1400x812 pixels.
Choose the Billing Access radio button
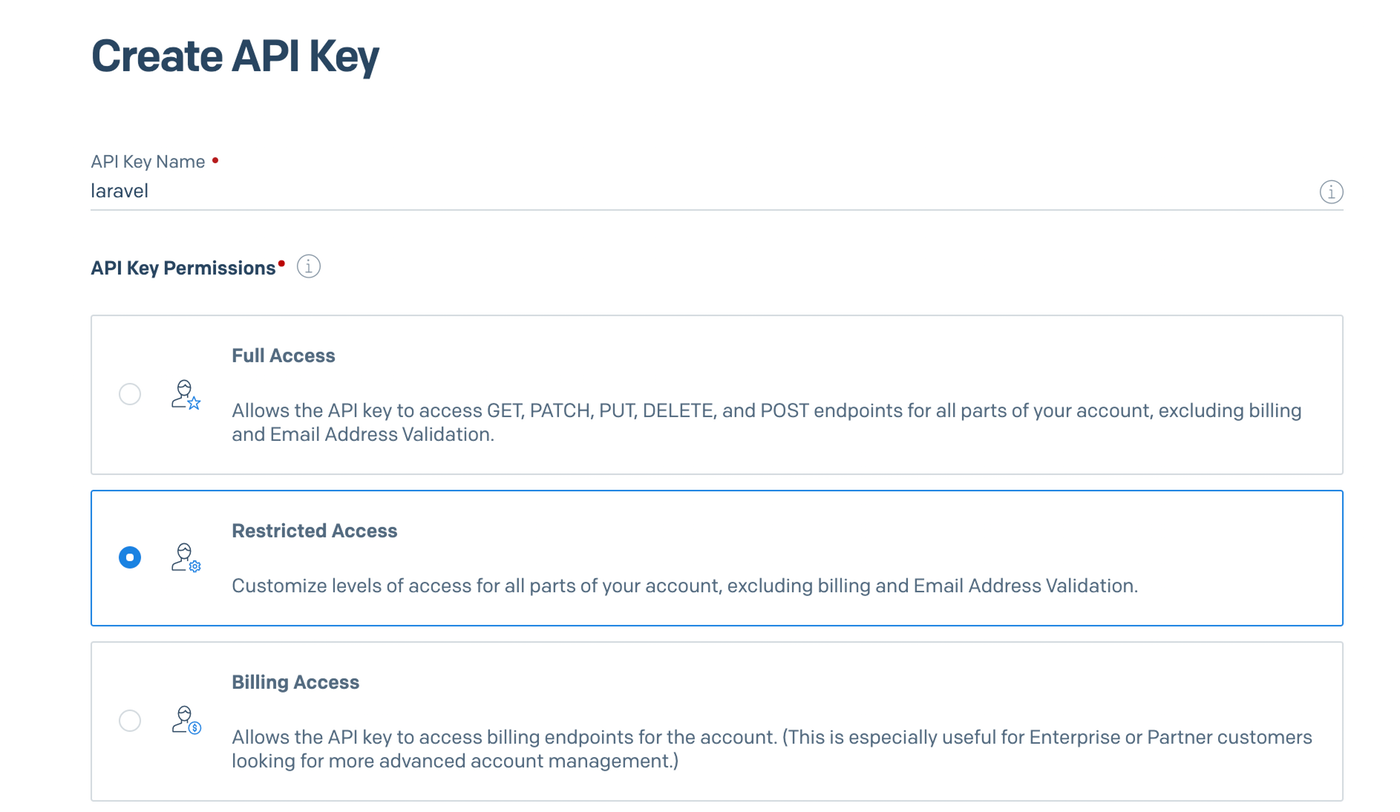pyautogui.click(x=130, y=720)
